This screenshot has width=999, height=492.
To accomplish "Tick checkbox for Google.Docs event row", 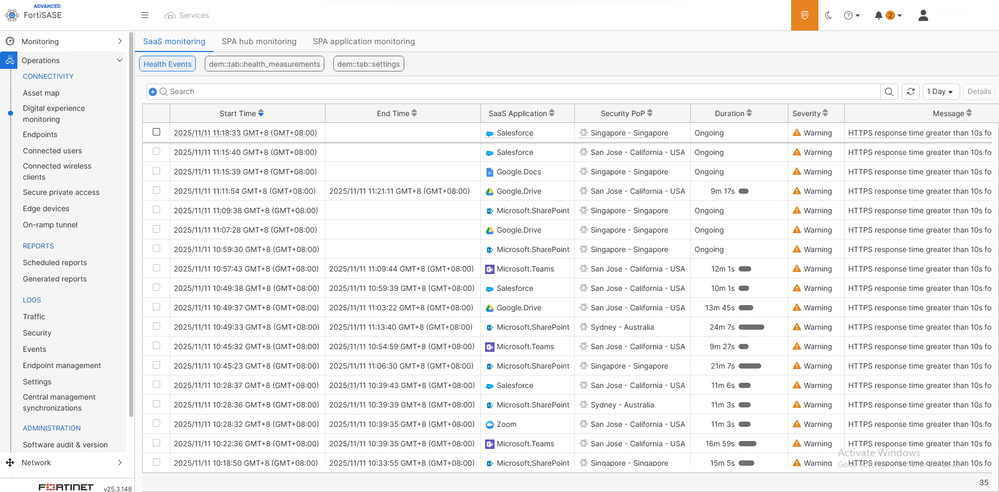I will point(156,171).
